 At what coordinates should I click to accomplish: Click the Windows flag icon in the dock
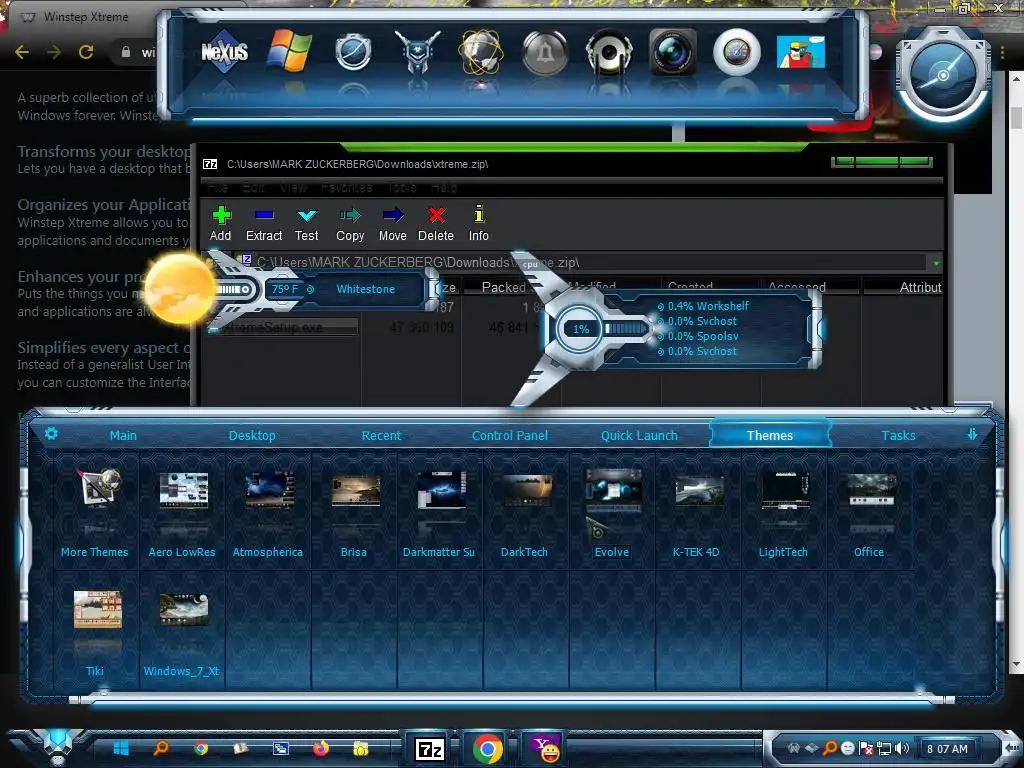[289, 51]
